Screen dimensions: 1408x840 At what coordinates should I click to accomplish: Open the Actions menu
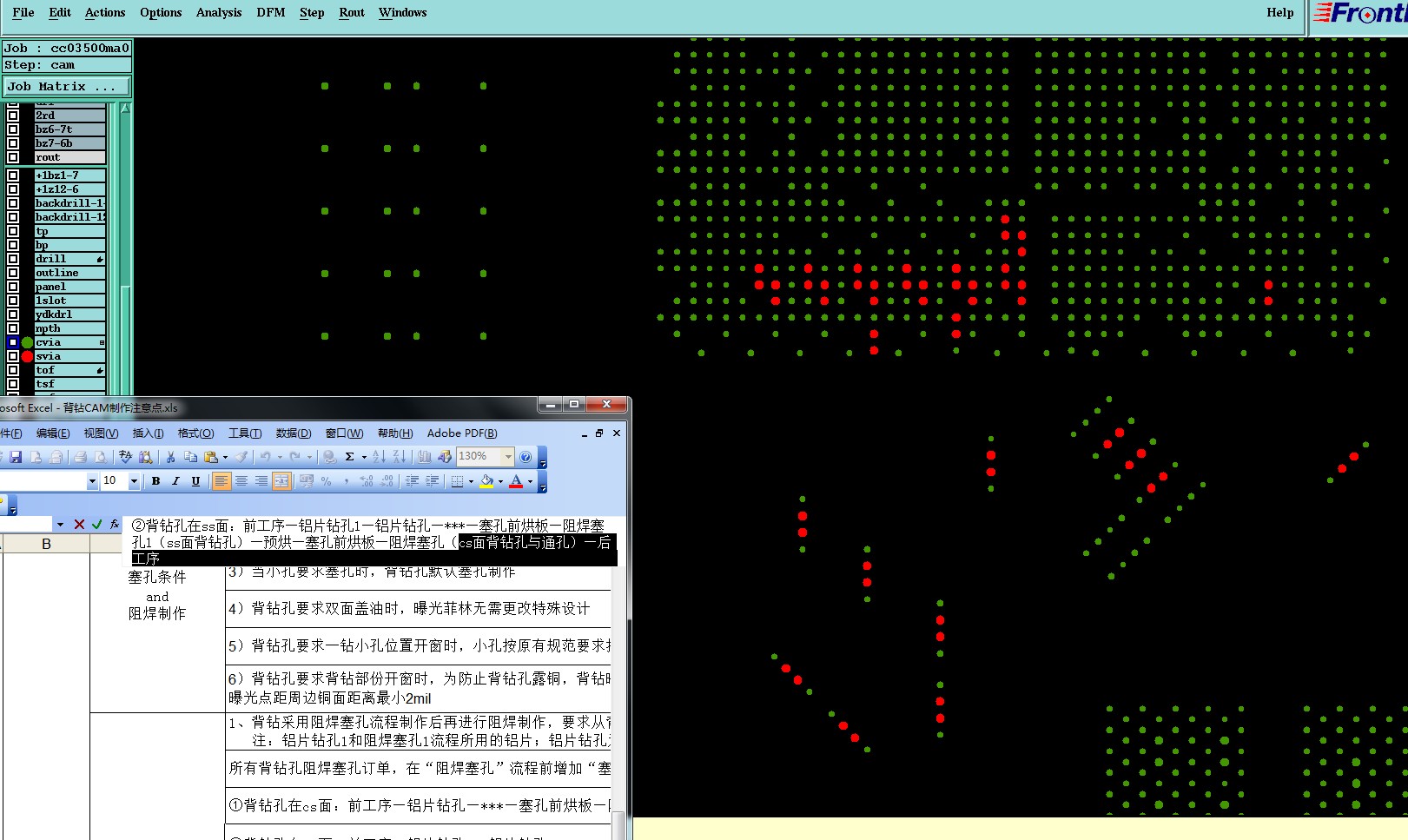point(105,12)
